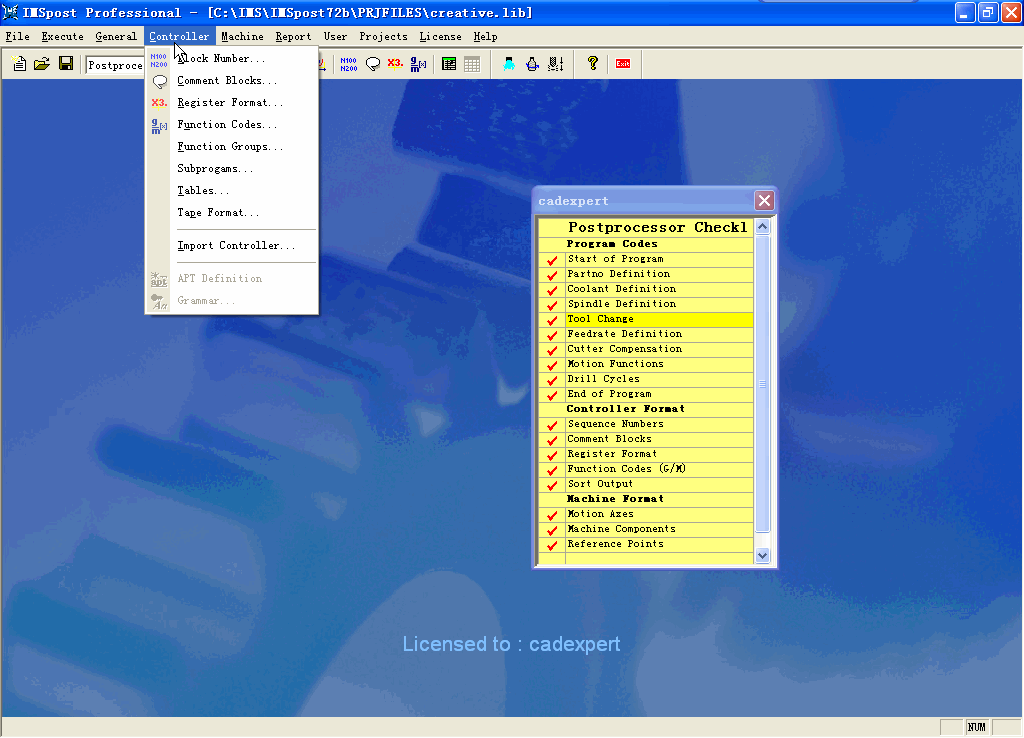Click the green table toolbar icon
Viewport: 1024px width, 738px height.
pos(449,64)
